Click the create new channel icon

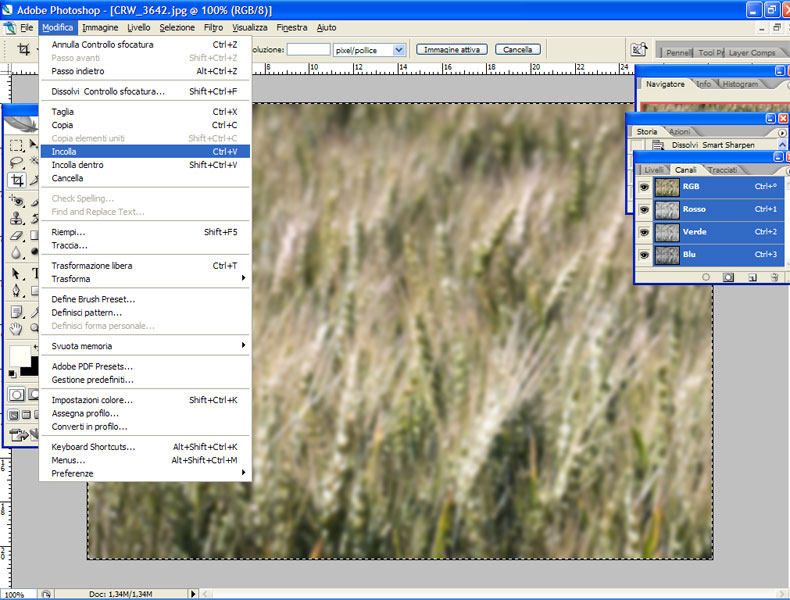click(751, 277)
